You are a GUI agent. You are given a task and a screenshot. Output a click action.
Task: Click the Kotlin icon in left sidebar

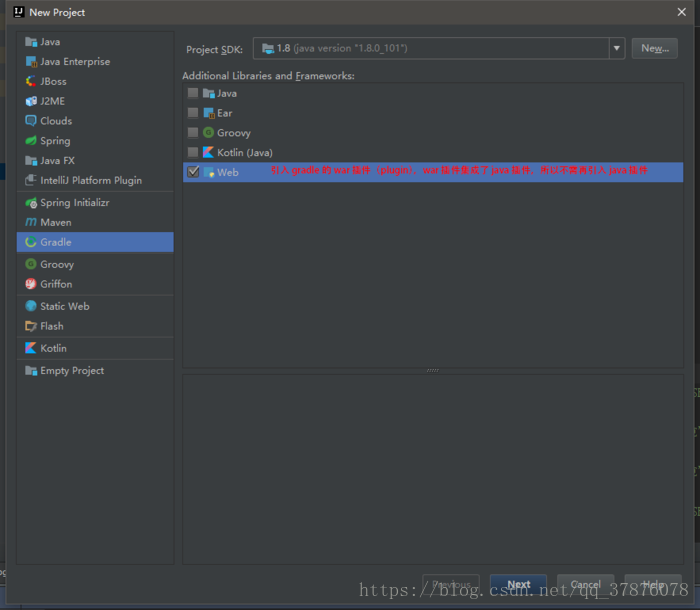31,348
